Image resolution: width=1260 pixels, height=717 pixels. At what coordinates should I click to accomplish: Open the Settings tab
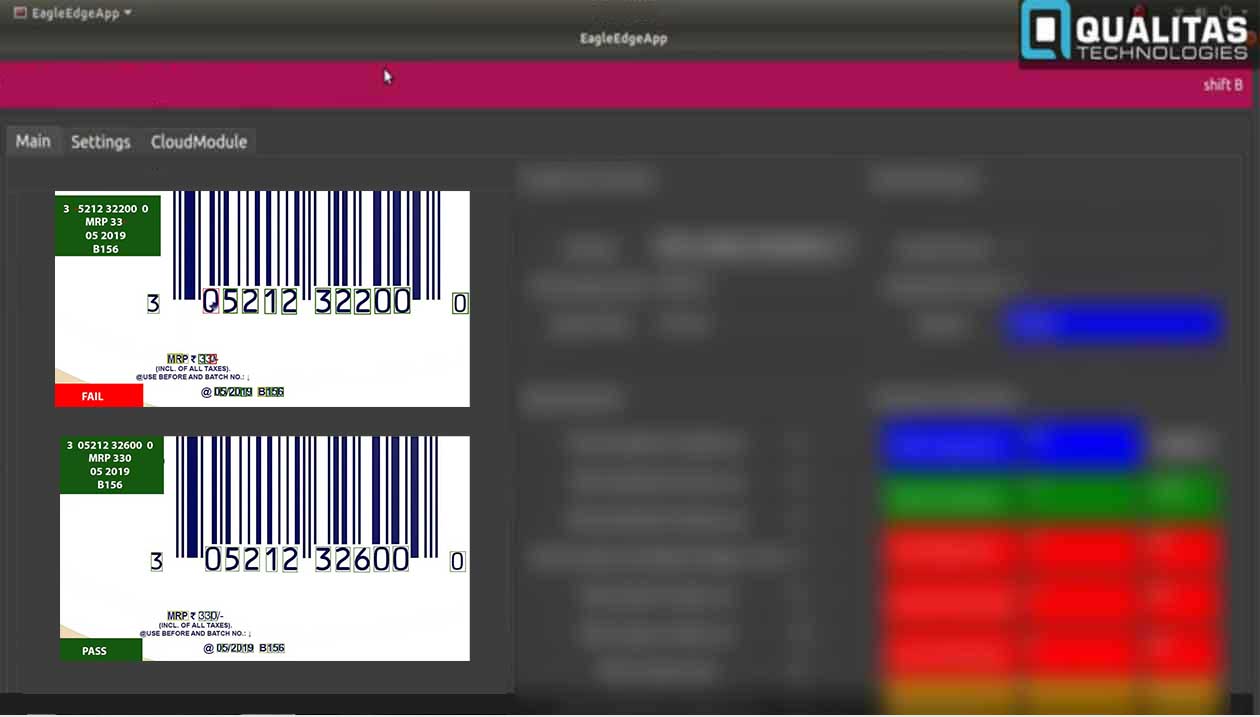point(101,142)
